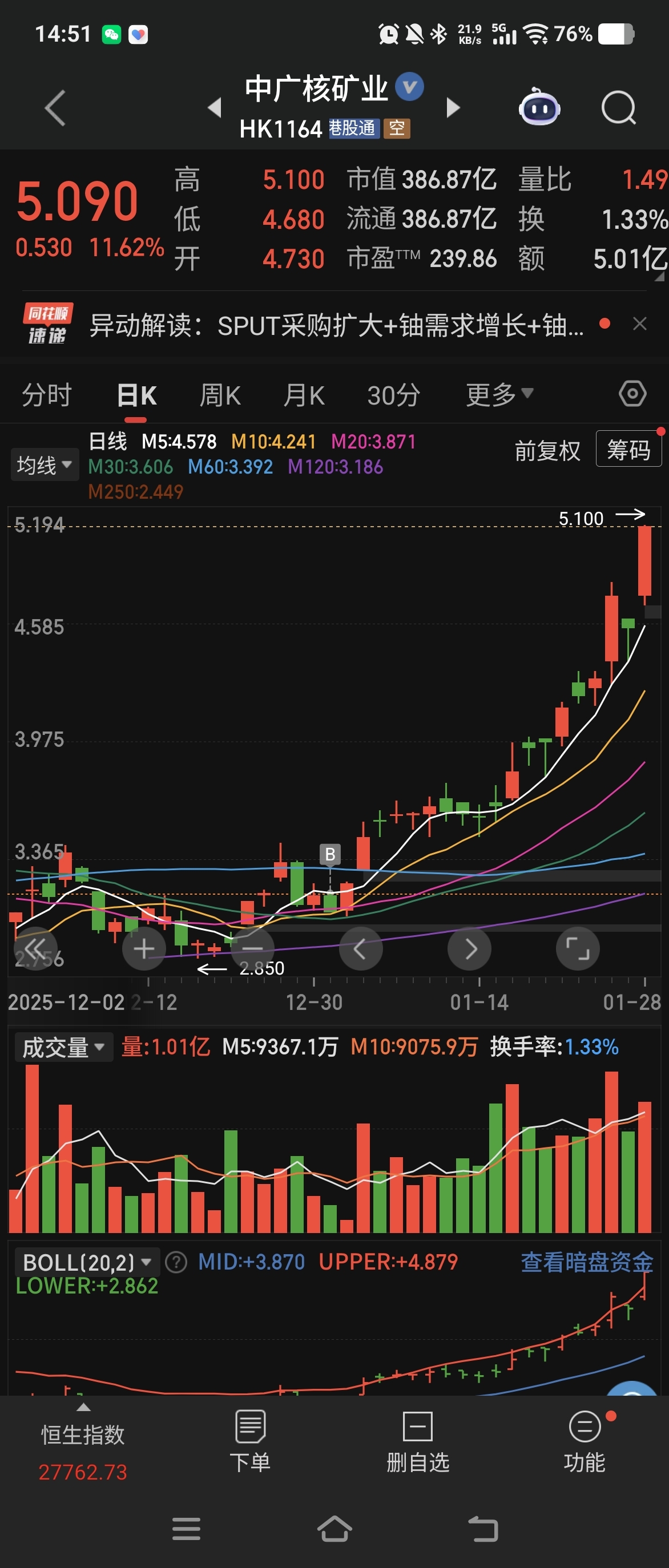The image size is (669, 1568).
Task: Open 查看暗盘资金 link
Action: 586,1262
